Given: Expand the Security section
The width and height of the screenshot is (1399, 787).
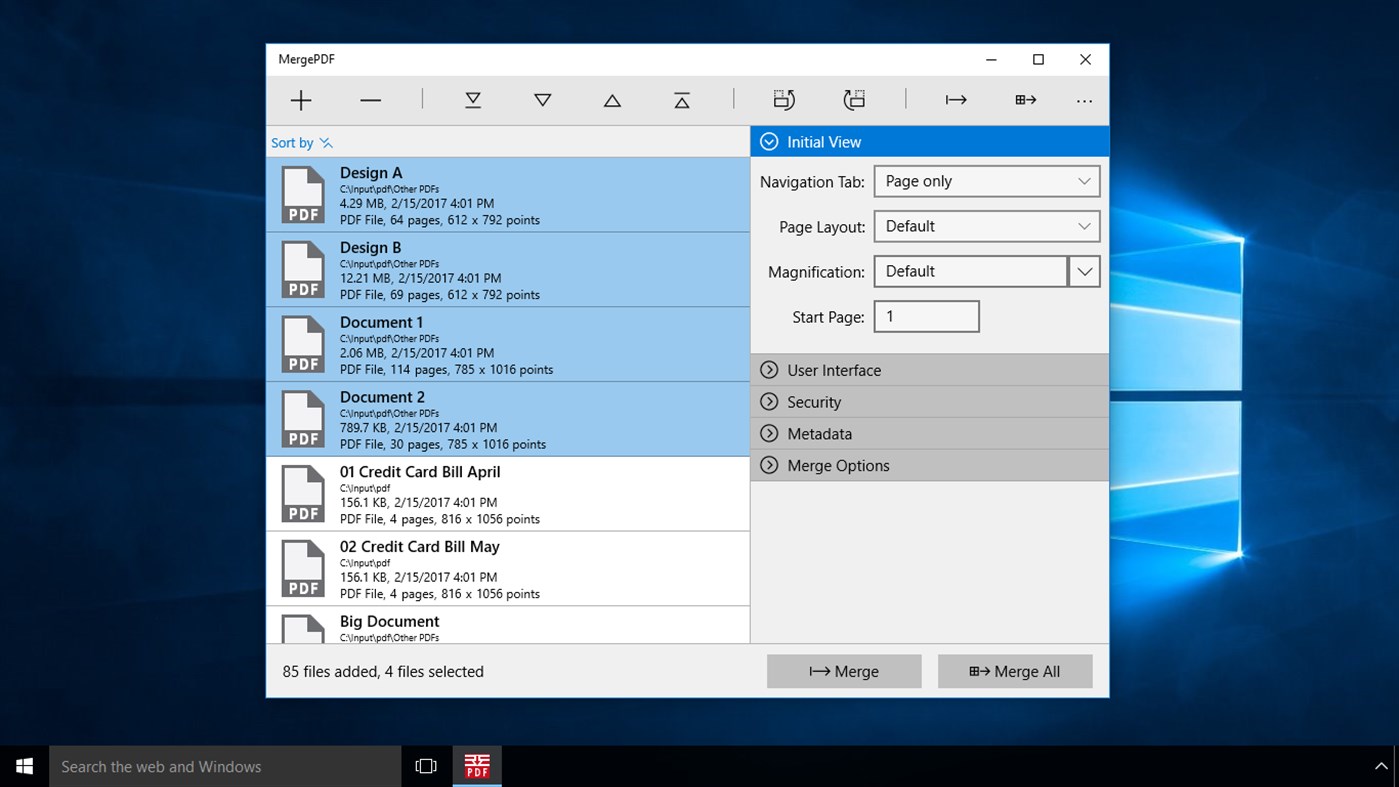Looking at the screenshot, I should point(929,401).
